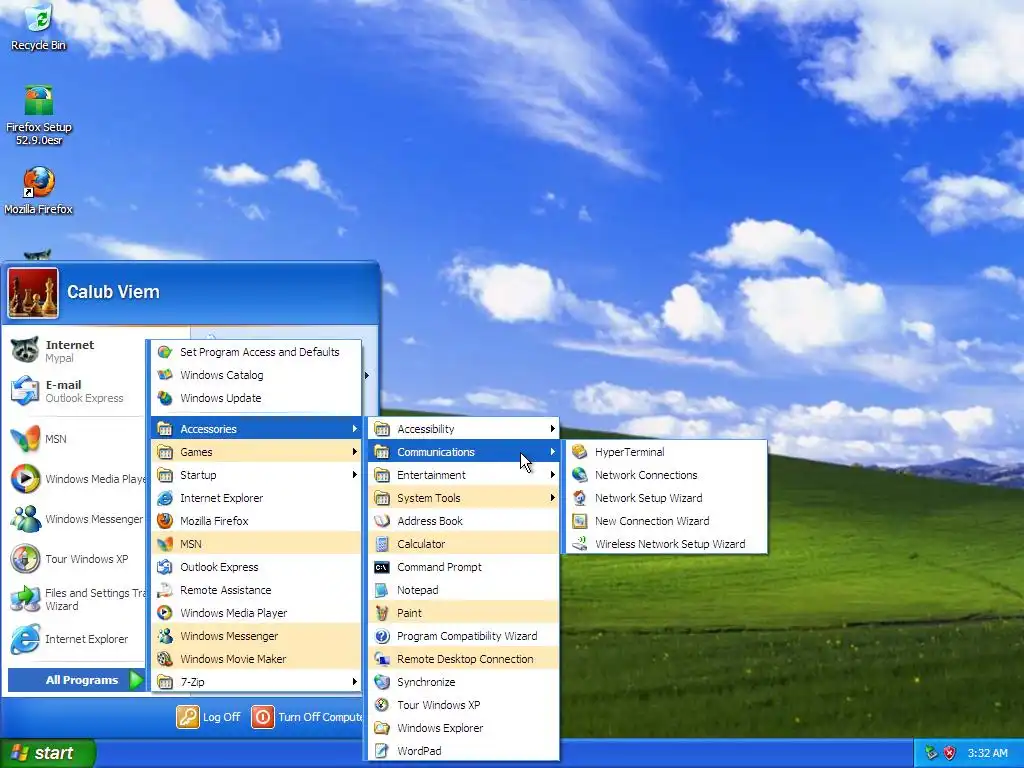The width and height of the screenshot is (1024, 768).
Task: Choose Windows Update in All Programs
Action: pos(256,398)
